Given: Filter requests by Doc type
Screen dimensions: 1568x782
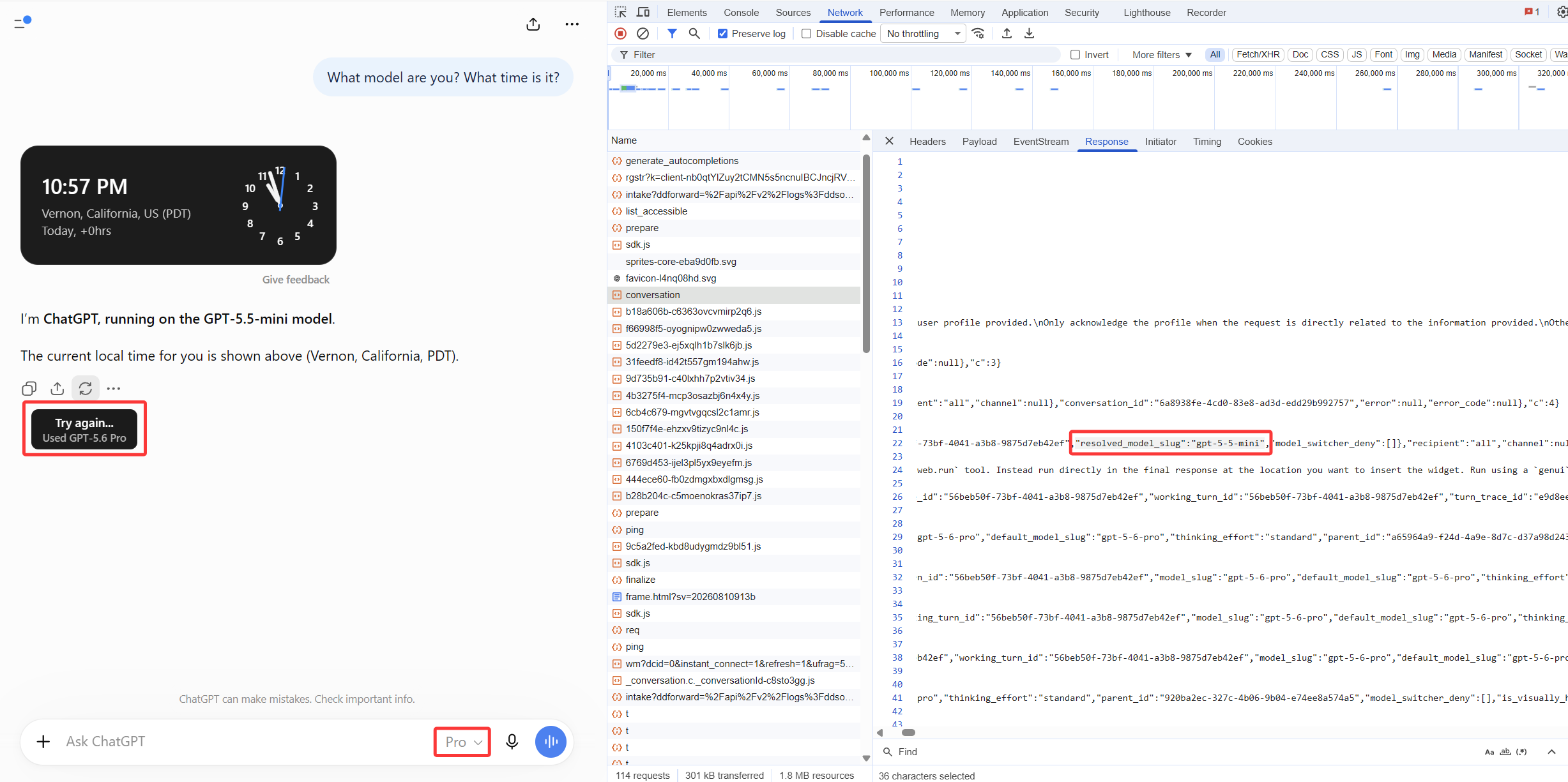Looking at the screenshot, I should (x=1300, y=55).
